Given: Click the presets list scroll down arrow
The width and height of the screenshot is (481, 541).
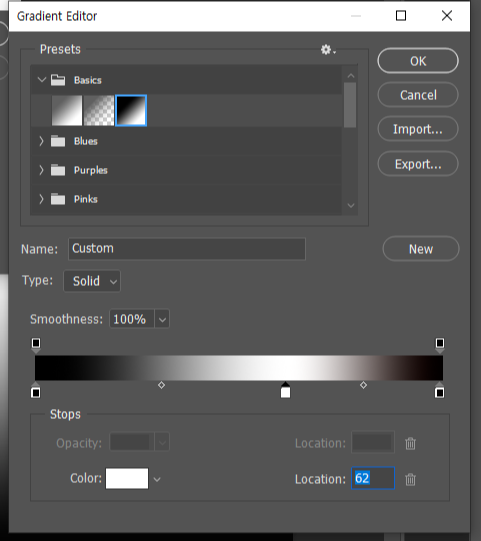Looking at the screenshot, I should [351, 206].
